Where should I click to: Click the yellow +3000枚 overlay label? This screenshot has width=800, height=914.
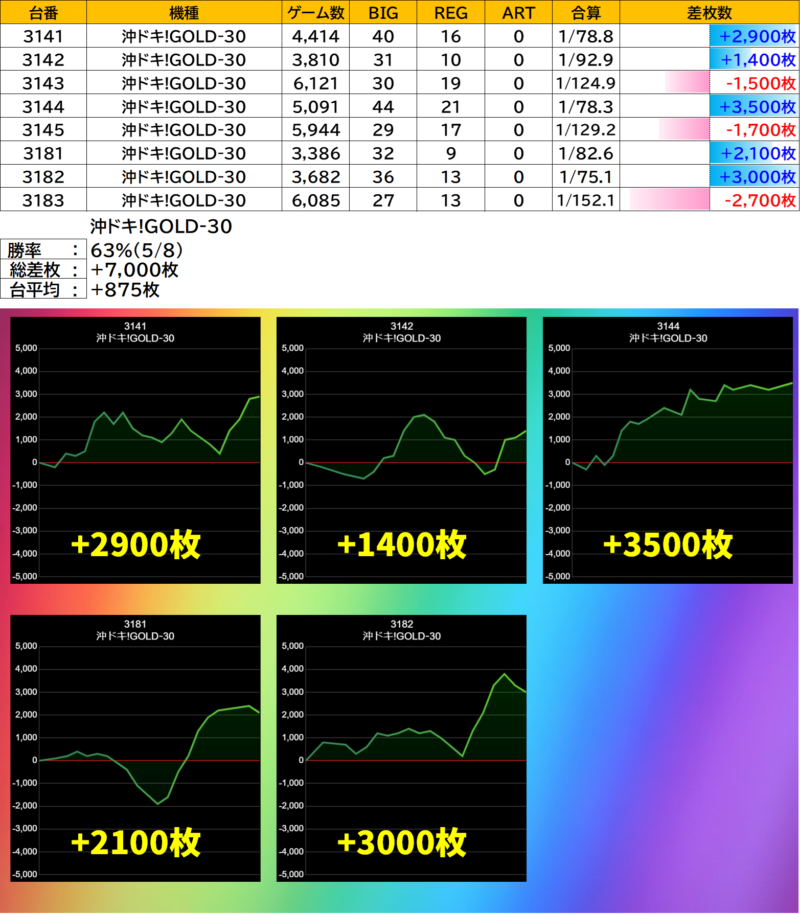(402, 842)
